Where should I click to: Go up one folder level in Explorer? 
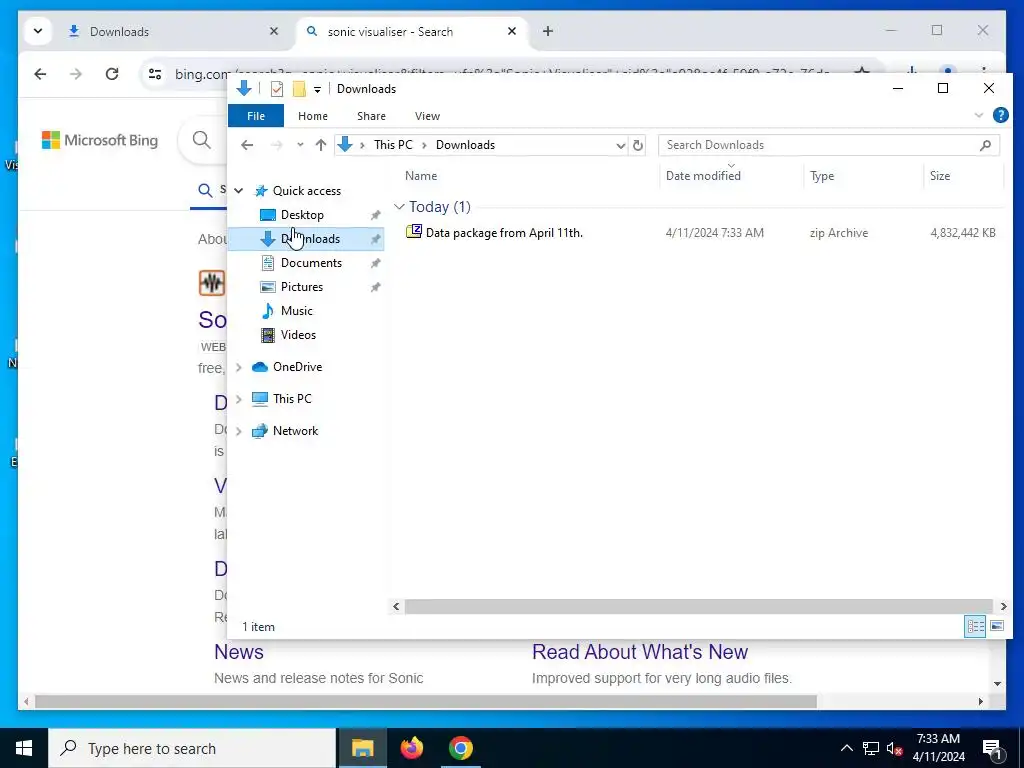(321, 145)
